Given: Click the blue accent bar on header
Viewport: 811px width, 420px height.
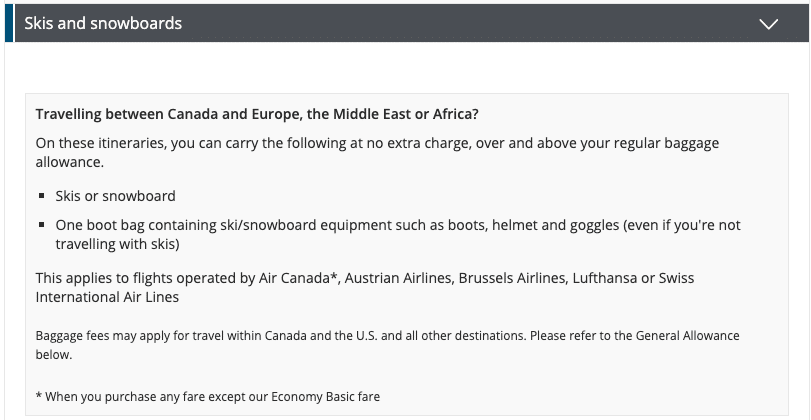Looking at the screenshot, I should tap(8, 23).
